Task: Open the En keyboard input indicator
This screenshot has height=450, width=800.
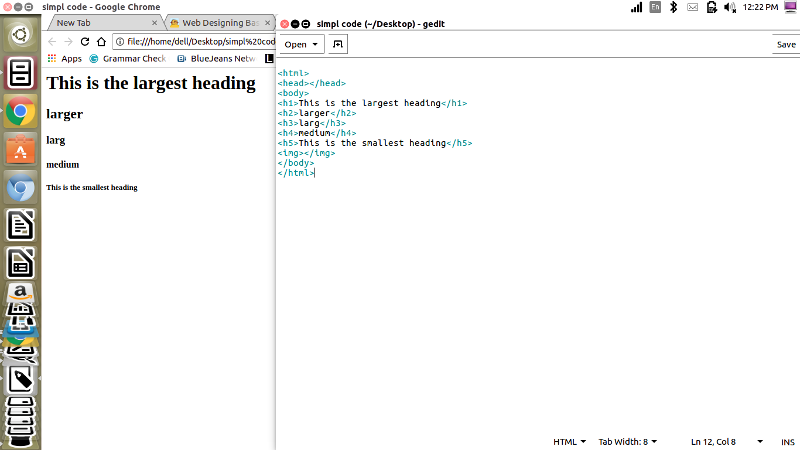Action: pyautogui.click(x=655, y=7)
